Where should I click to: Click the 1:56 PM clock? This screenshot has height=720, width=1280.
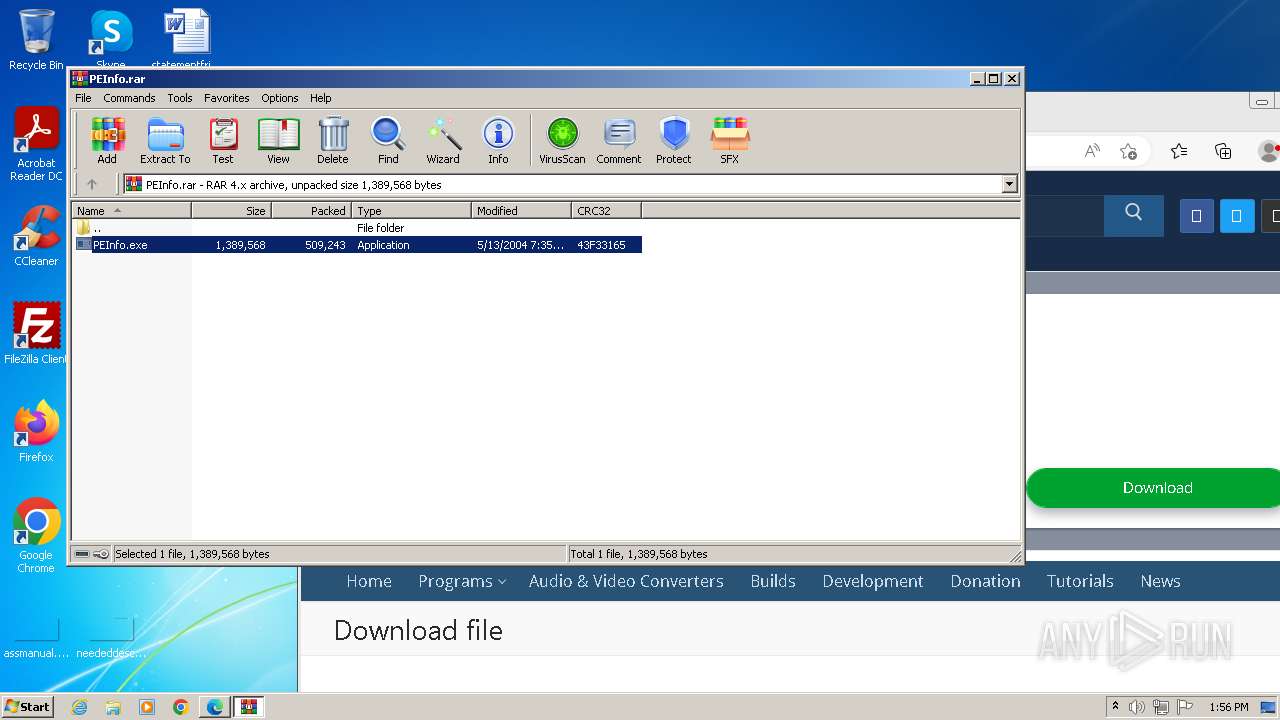tap(1229, 707)
